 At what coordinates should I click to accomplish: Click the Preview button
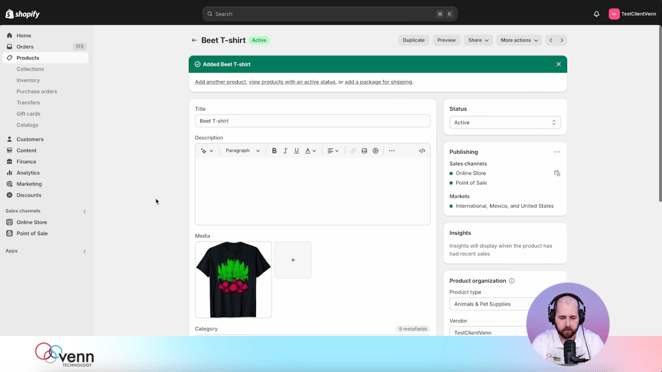[446, 40]
